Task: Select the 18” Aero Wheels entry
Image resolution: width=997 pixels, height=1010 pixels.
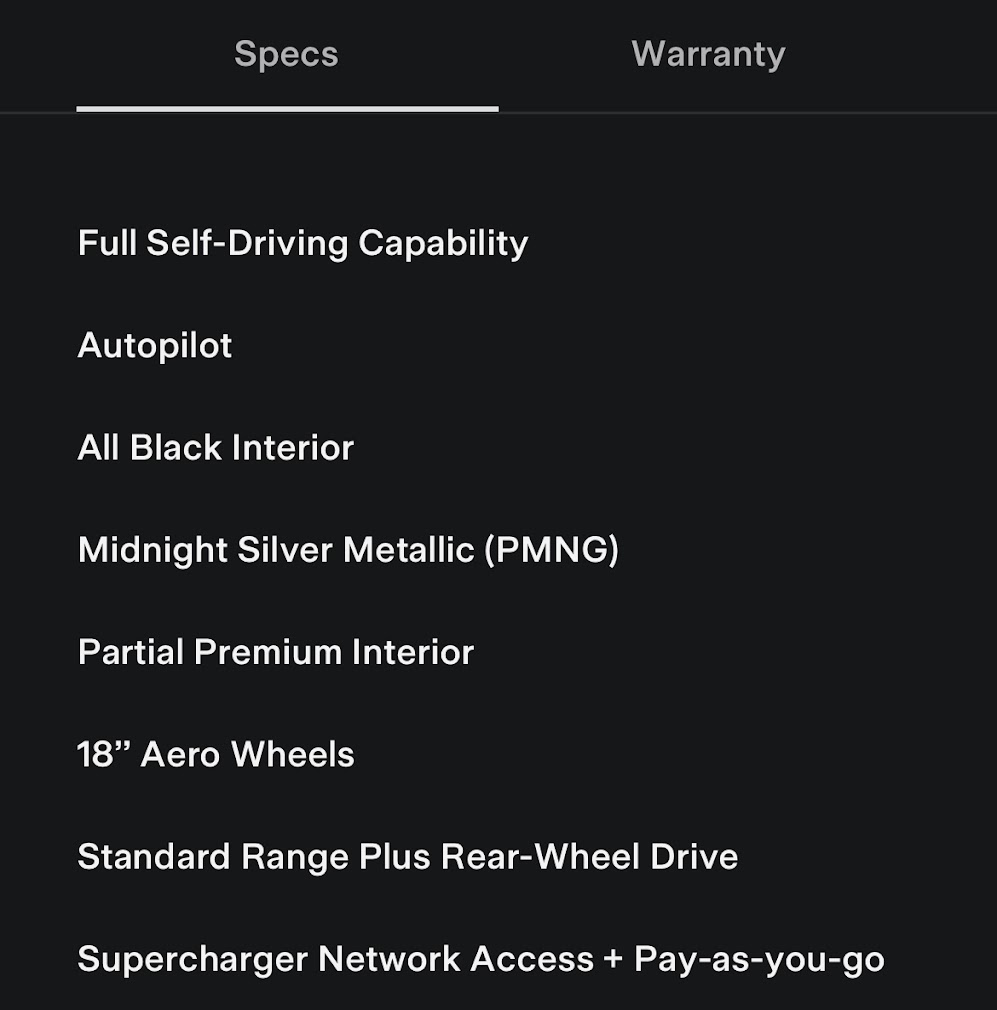Action: (x=216, y=754)
